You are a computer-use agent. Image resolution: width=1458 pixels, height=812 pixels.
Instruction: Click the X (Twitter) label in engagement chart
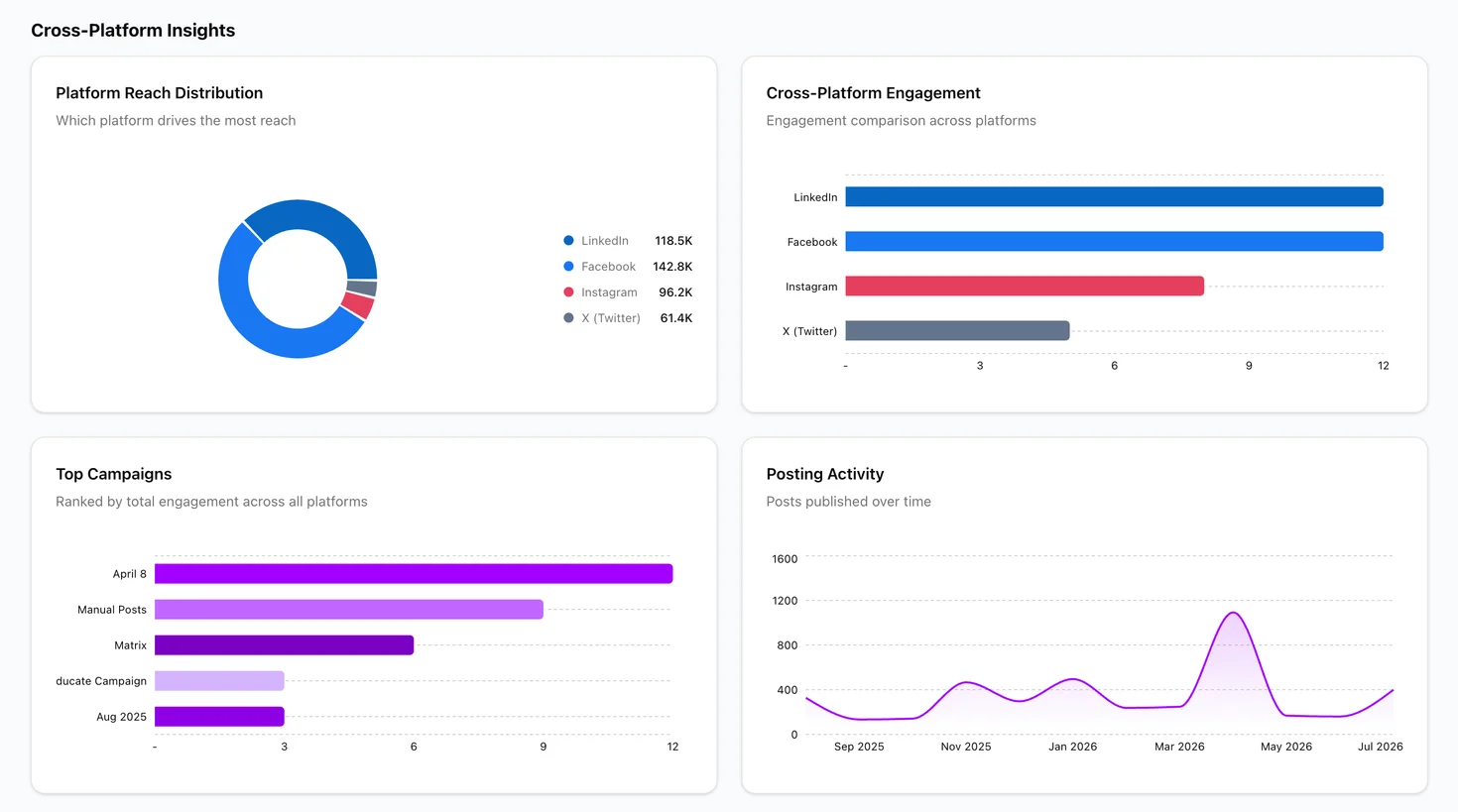pos(809,331)
